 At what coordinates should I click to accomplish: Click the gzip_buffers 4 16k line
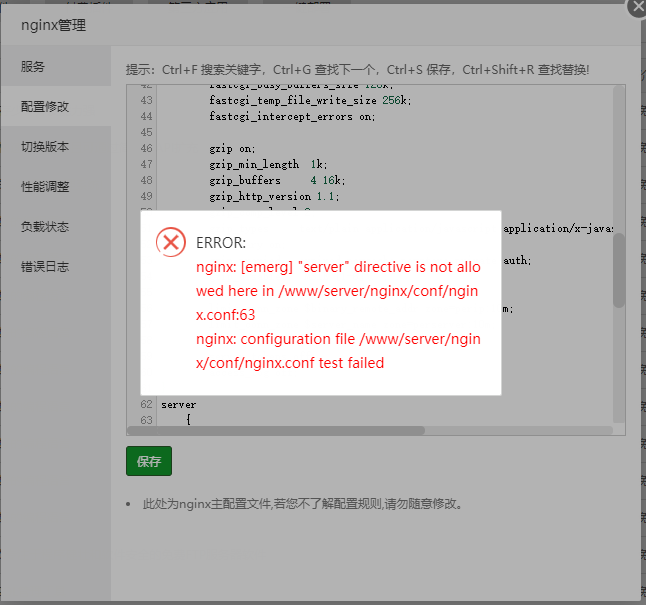click(x=277, y=181)
